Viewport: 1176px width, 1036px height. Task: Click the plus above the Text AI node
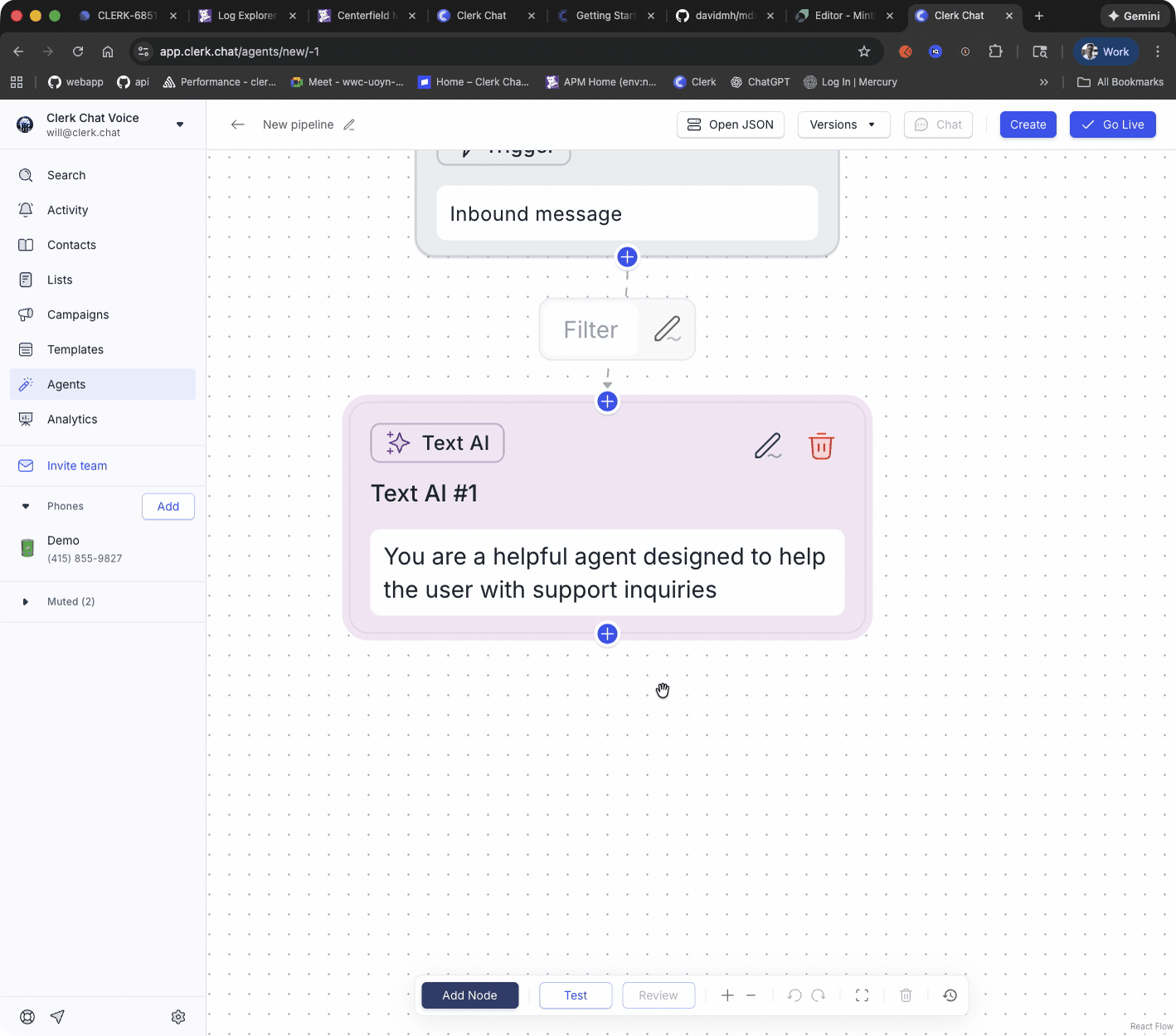[x=607, y=401]
